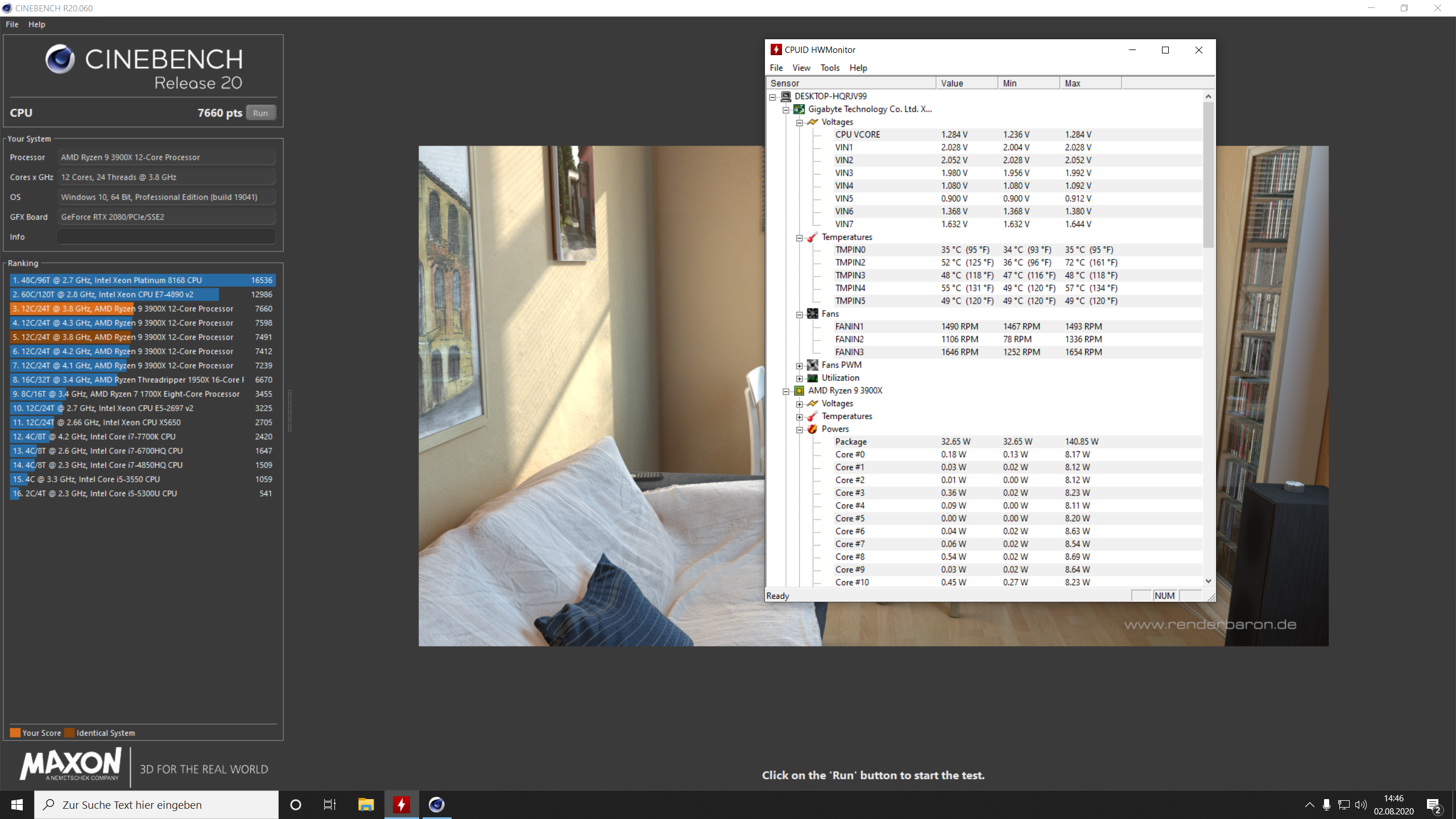The image size is (1456, 819).
Task: Click the Powers flame icon
Action: (813, 429)
